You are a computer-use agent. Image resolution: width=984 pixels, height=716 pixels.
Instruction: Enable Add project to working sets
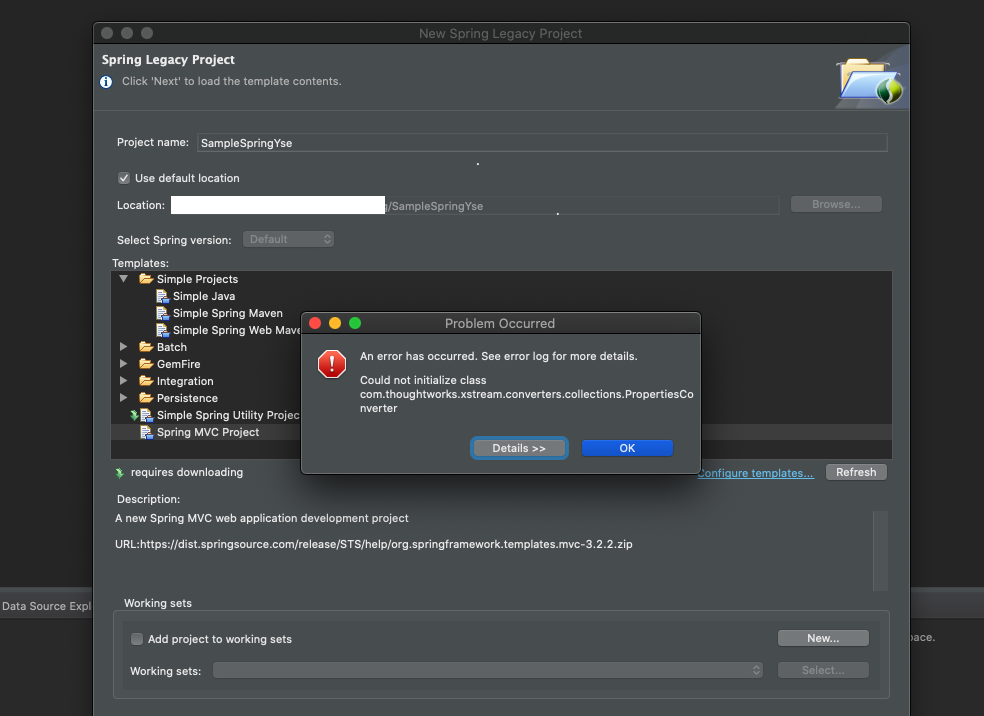tap(136, 639)
